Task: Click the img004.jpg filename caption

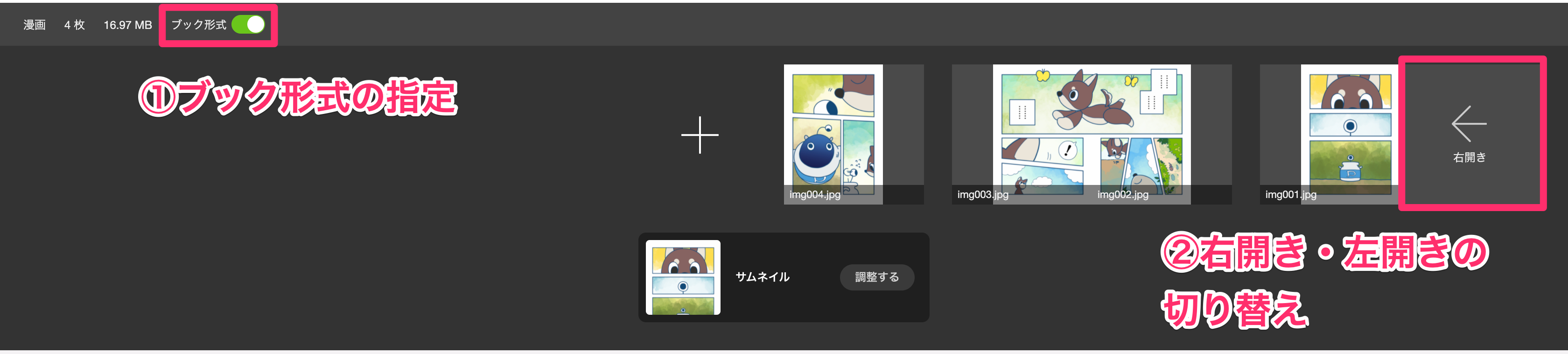Action: [814, 194]
